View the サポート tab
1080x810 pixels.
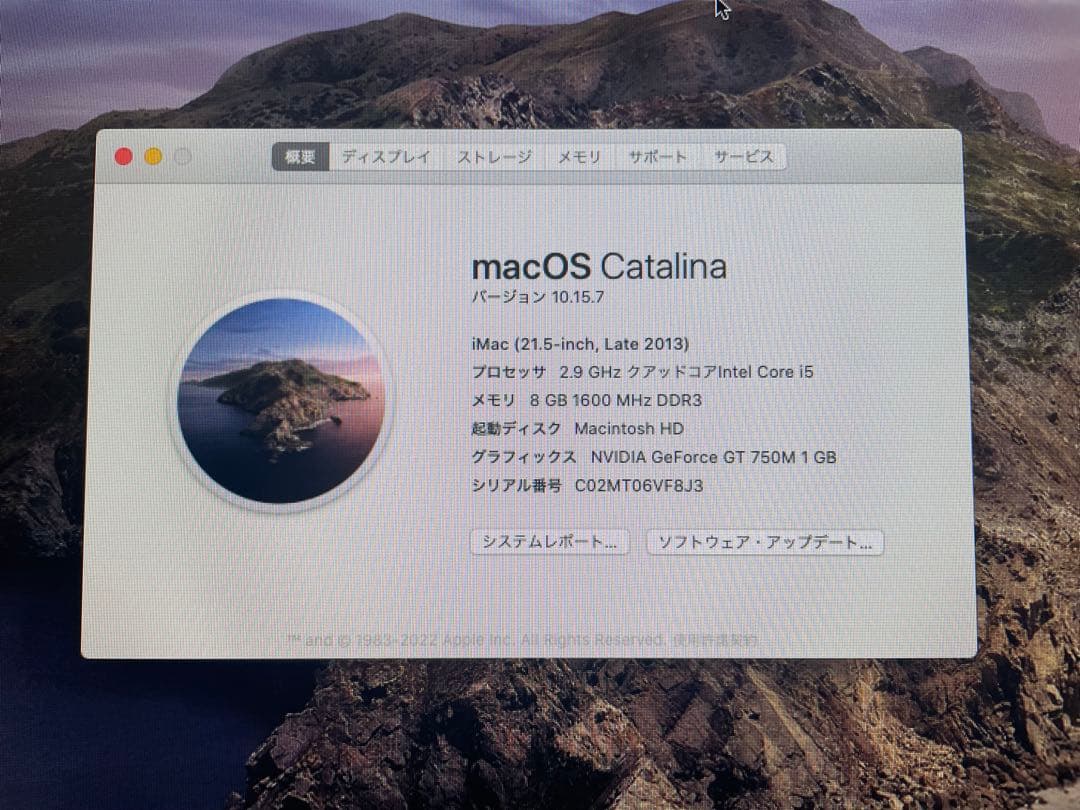[x=657, y=157]
